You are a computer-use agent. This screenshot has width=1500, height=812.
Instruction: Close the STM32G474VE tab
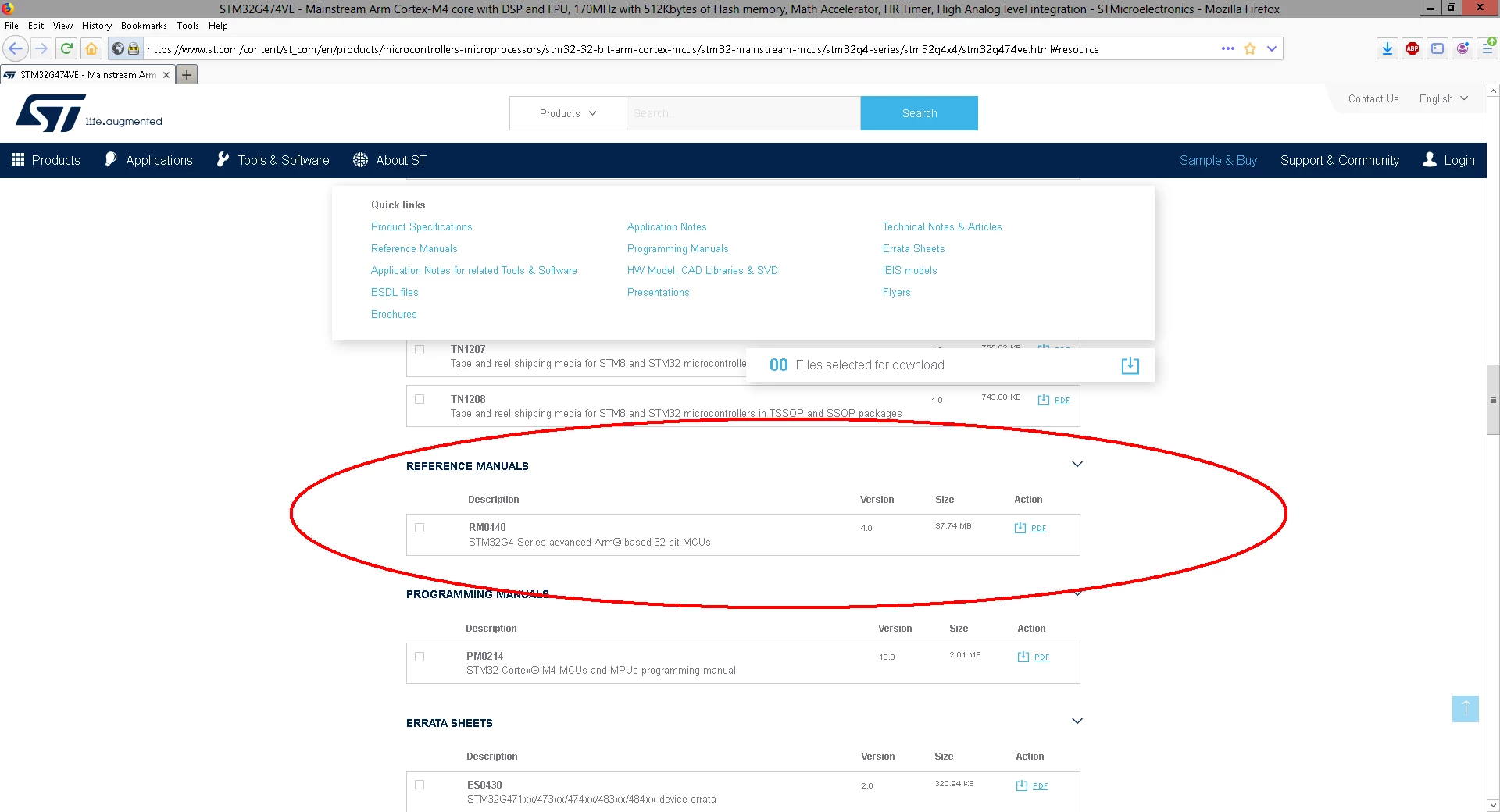pos(166,75)
